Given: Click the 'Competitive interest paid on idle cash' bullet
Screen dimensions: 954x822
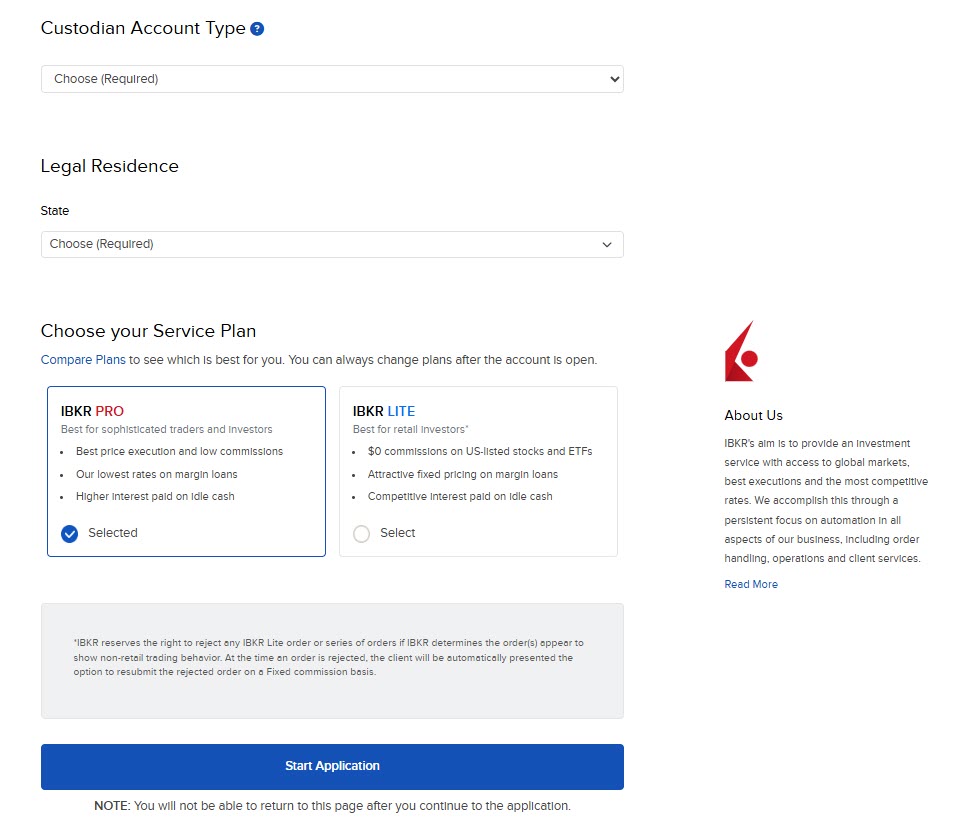Looking at the screenshot, I should tap(460, 496).
